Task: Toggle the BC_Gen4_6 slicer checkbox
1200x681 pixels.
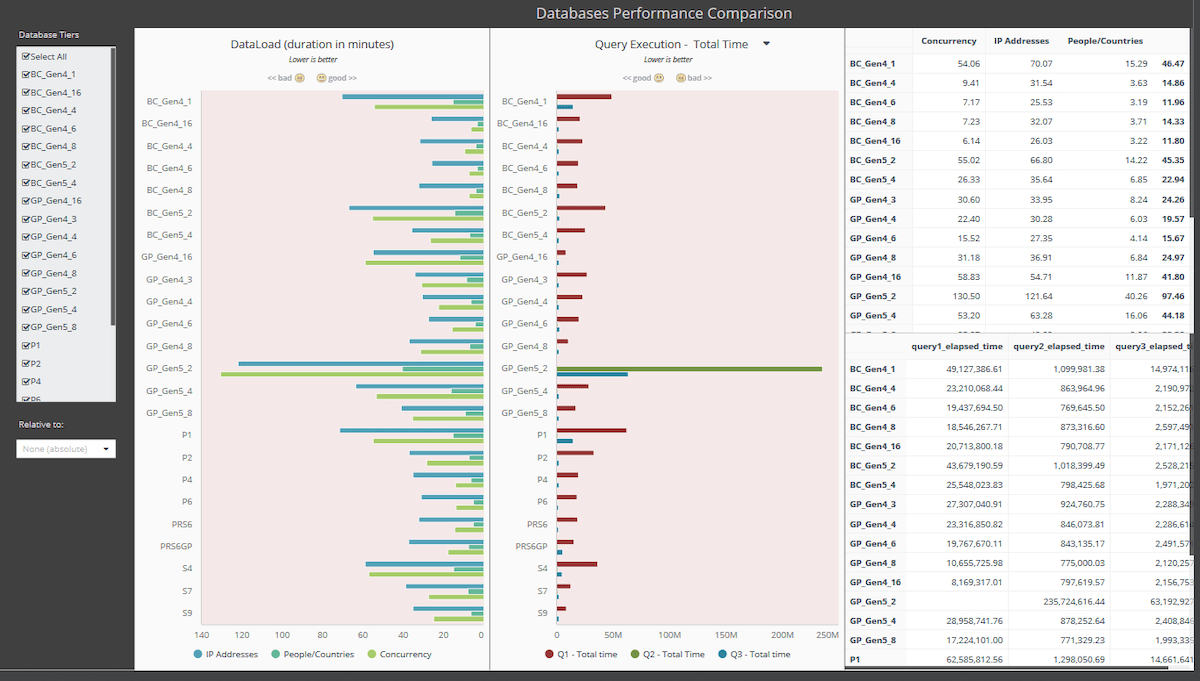Action: point(26,129)
